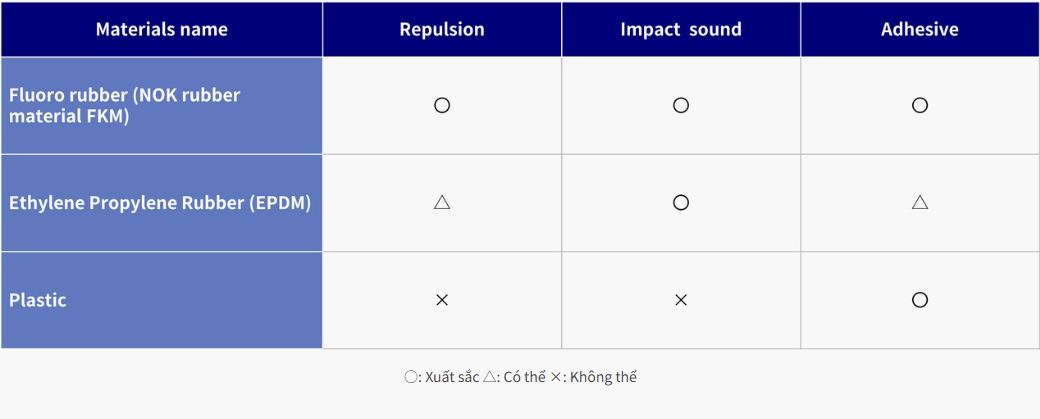
Task: Select the Ethylene Propylene Rubber (EPDM) row label
Action: [x=162, y=203]
